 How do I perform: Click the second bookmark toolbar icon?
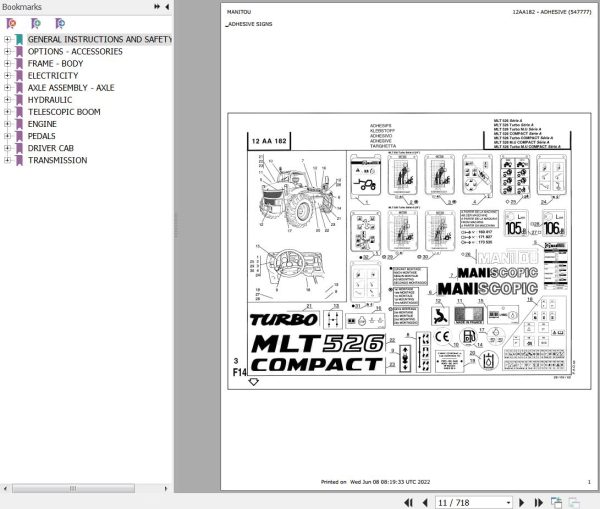(36, 24)
